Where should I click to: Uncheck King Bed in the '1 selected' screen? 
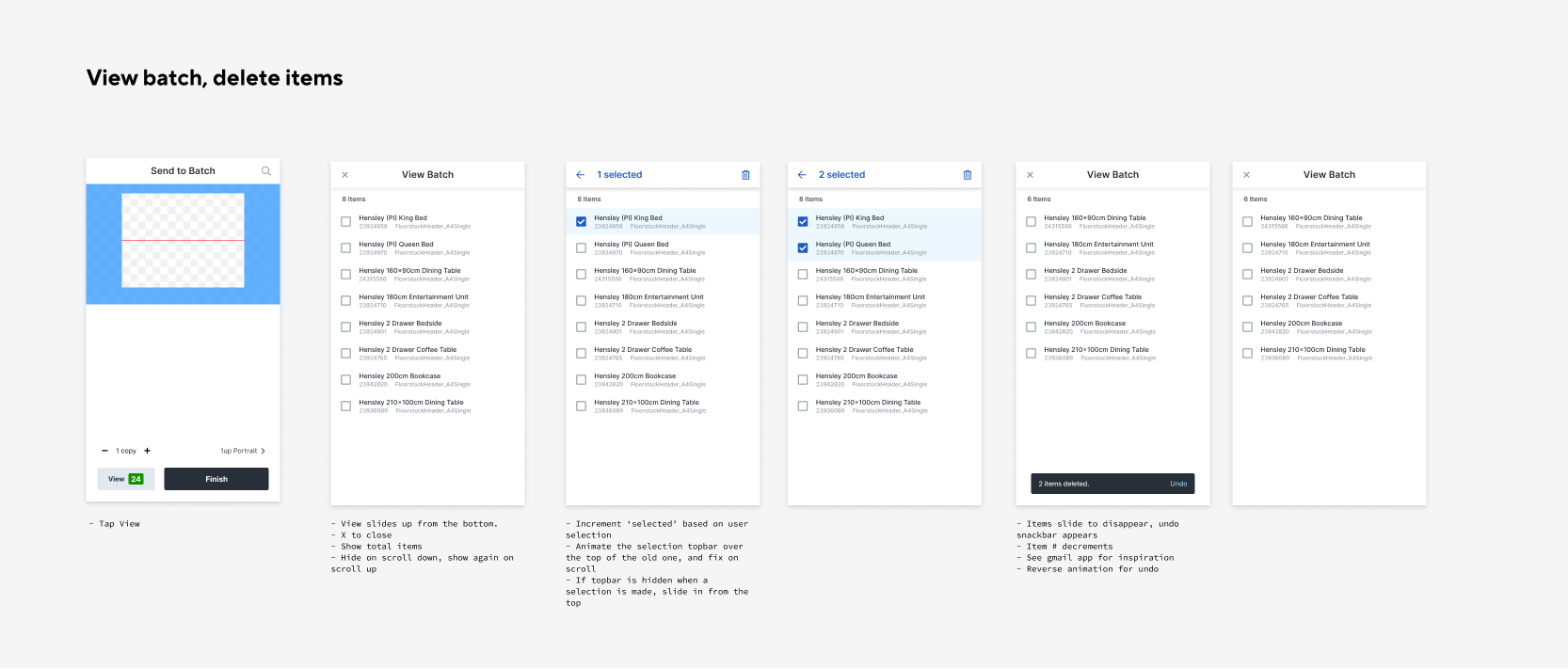[581, 222]
